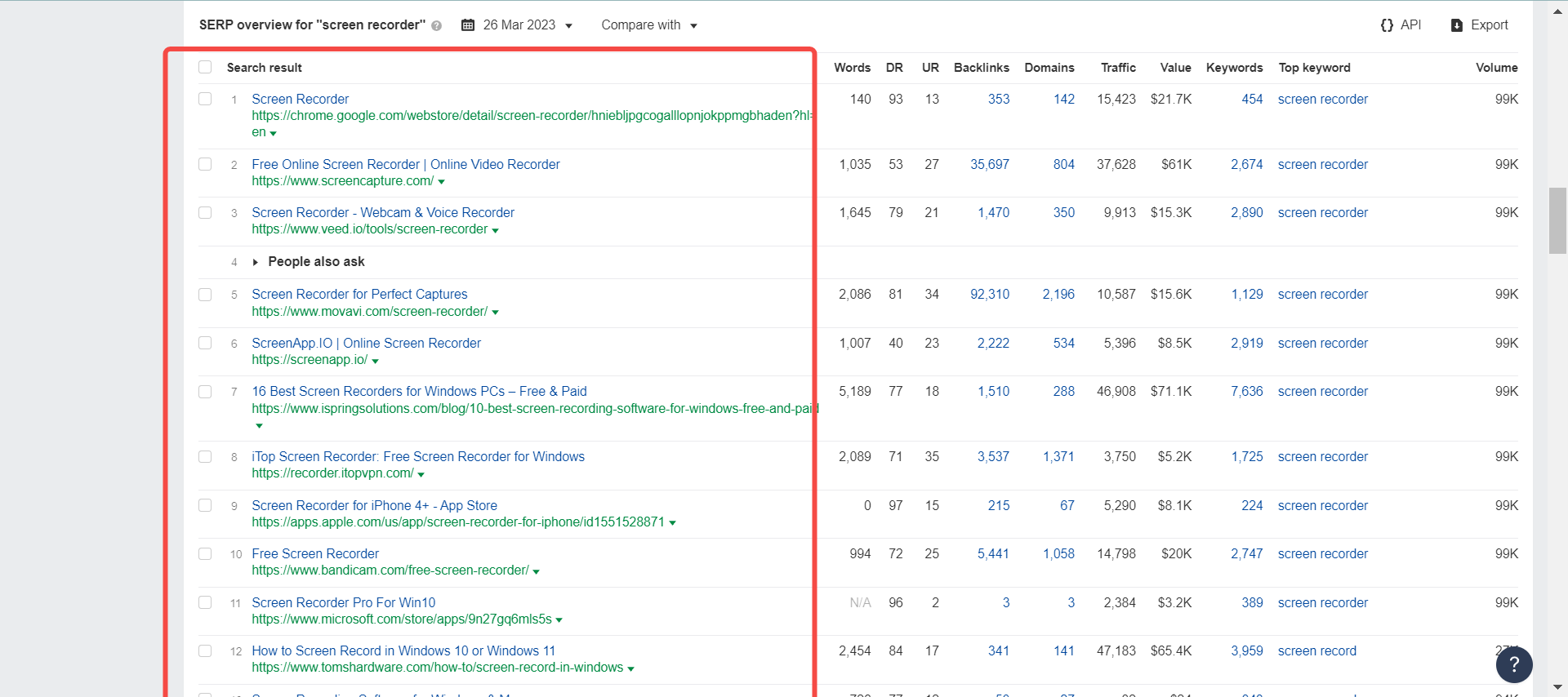
Task: Tick the Free Screen Recorder bandicam checkbox
Action: click(205, 553)
